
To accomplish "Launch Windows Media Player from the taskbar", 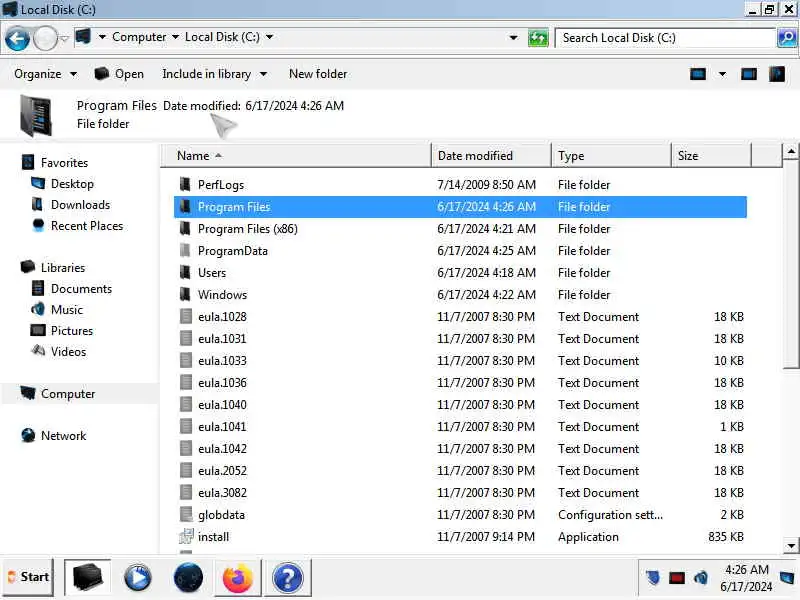I will [137, 578].
